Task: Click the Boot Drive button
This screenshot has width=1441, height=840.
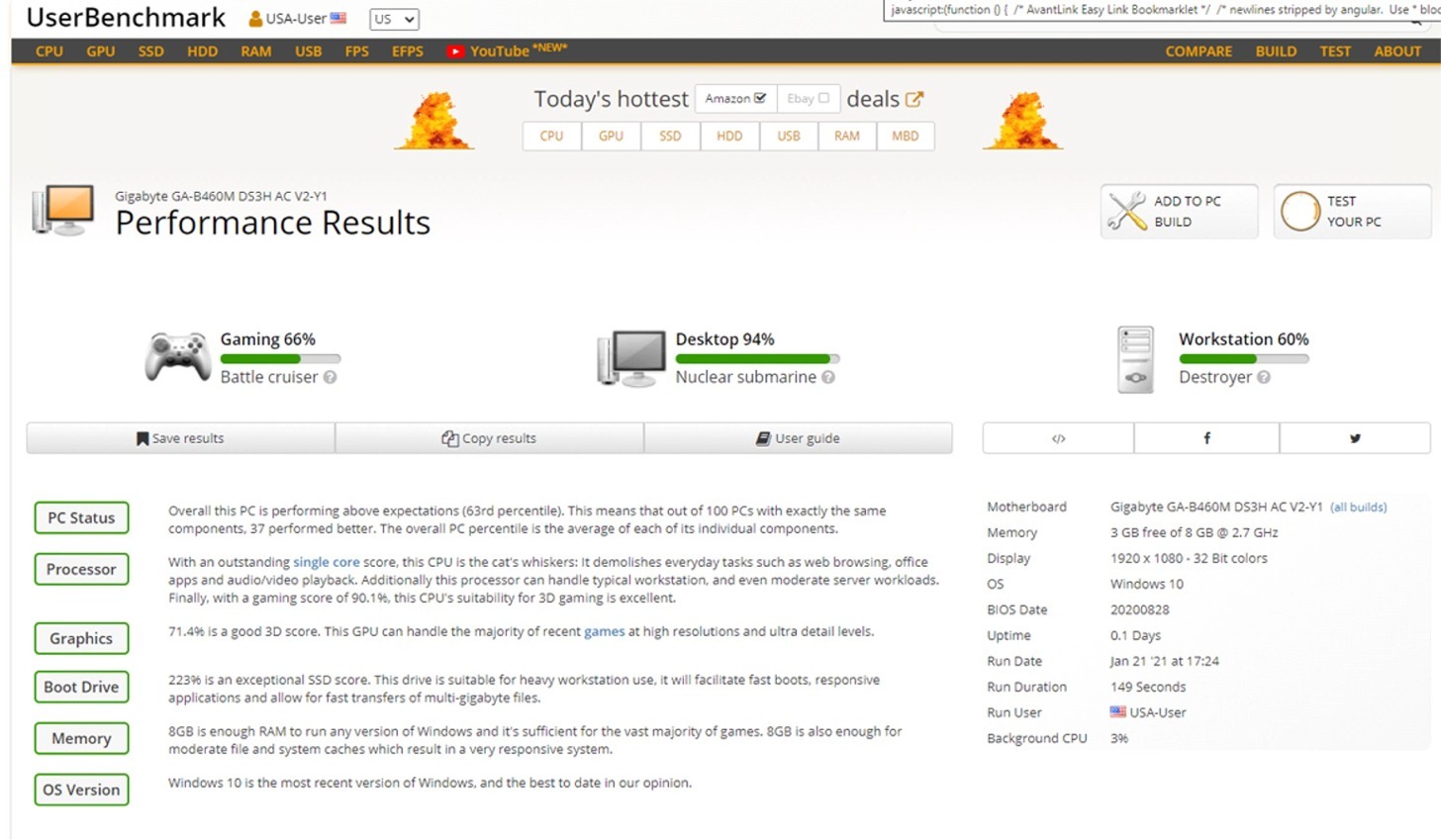Action: (81, 687)
